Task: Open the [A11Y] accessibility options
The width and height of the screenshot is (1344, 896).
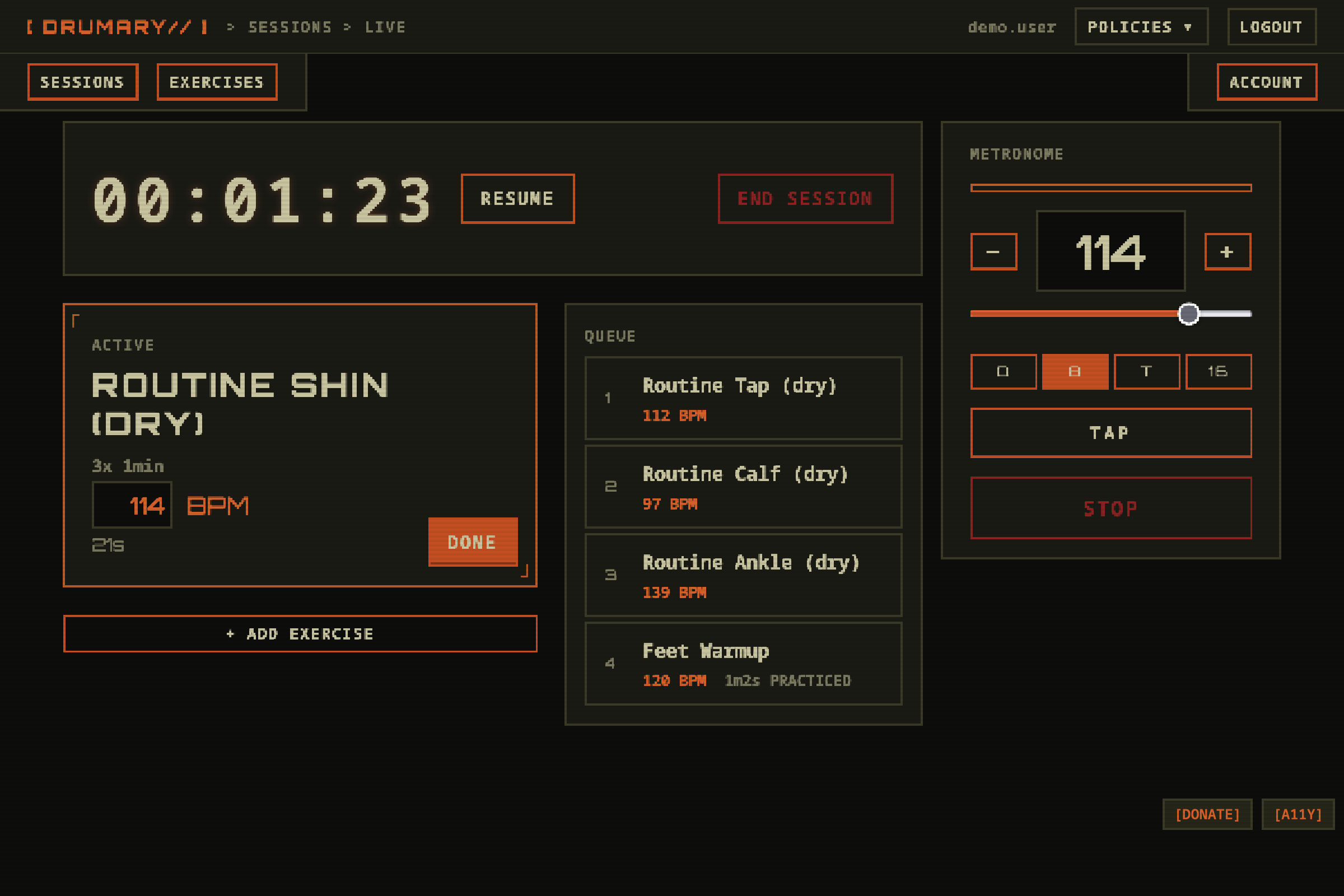Action: pyautogui.click(x=1298, y=814)
